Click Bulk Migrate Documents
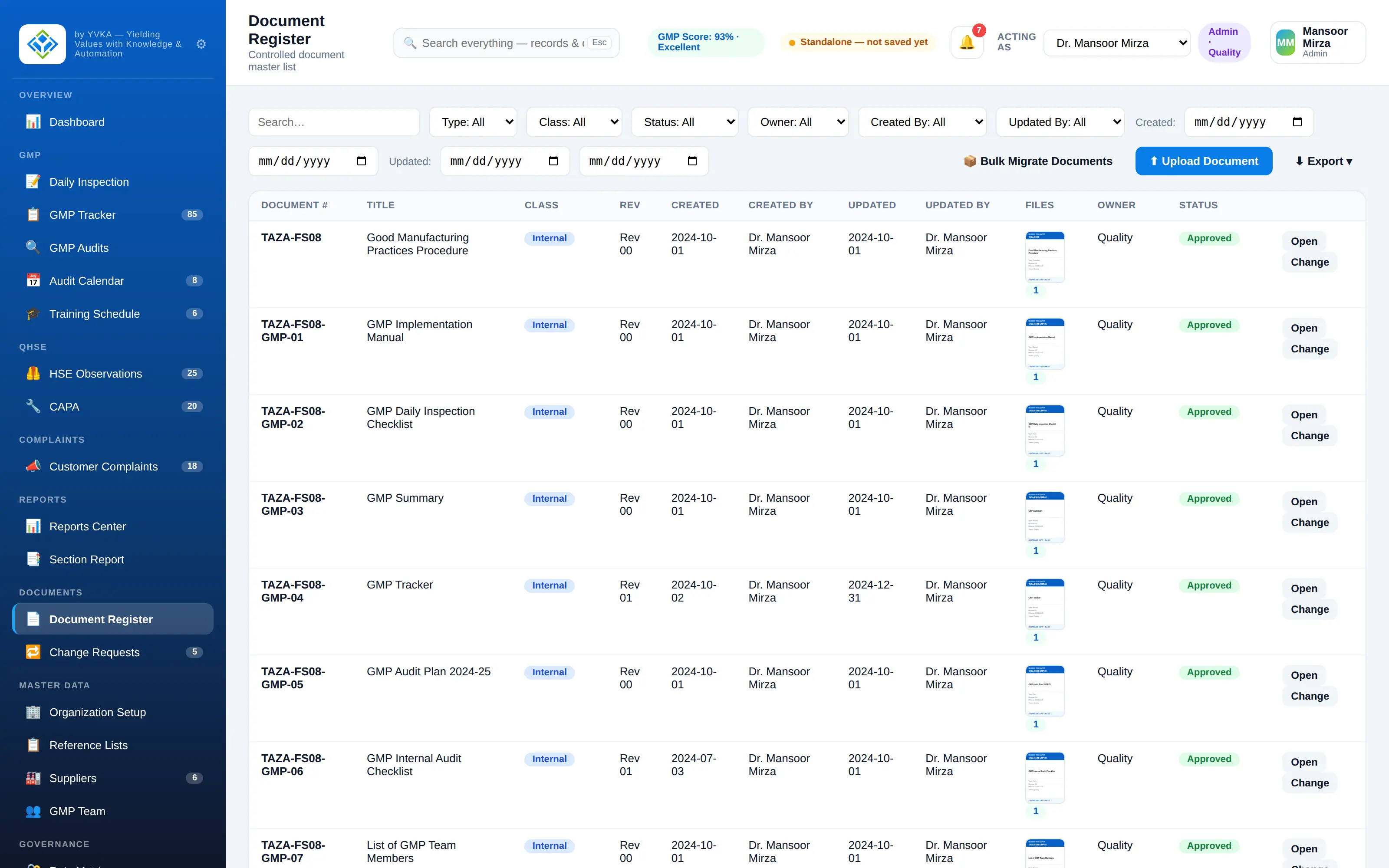The image size is (1389, 868). 1038,161
